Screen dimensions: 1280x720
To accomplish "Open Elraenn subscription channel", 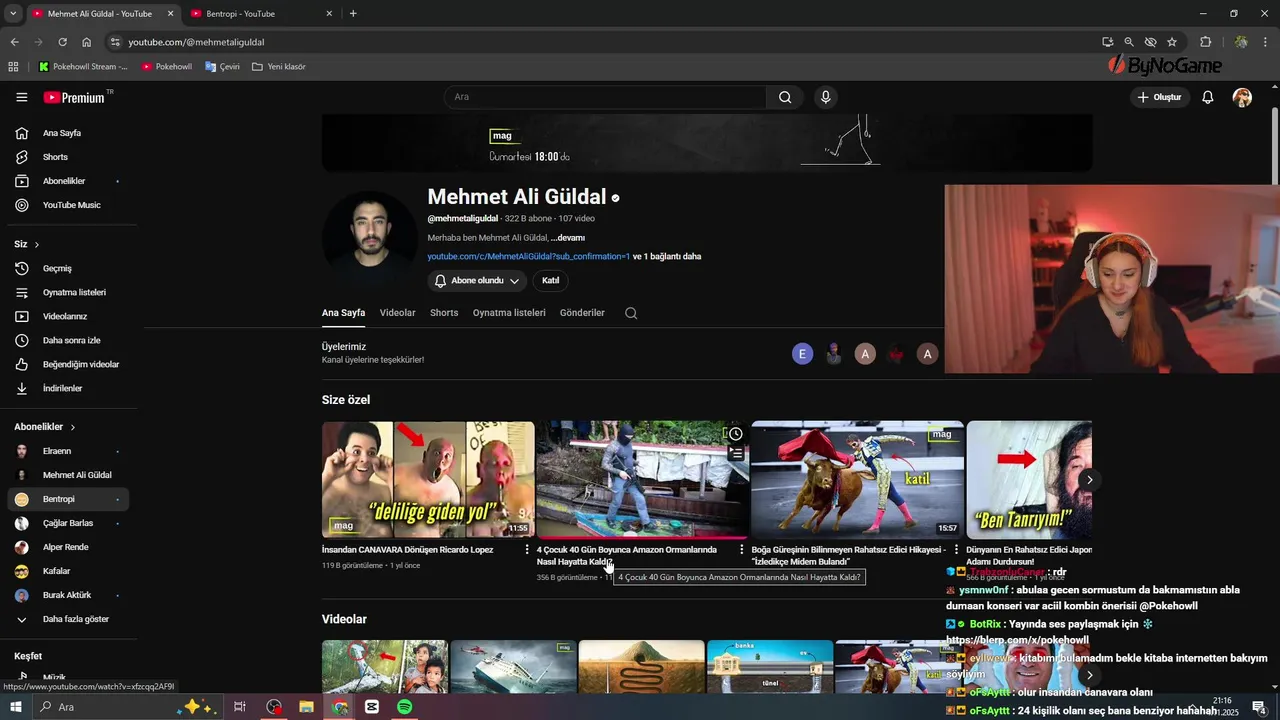I will point(68,451).
